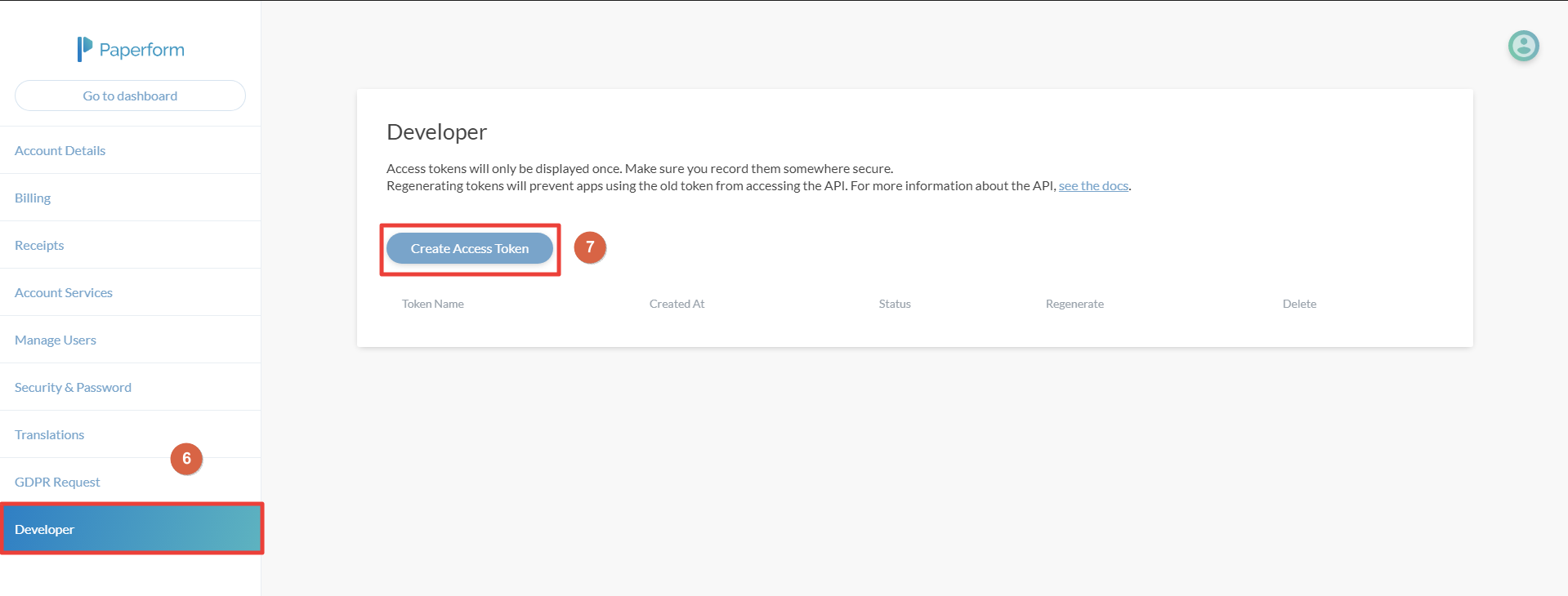Image resolution: width=1568 pixels, height=596 pixels.
Task: Select the Developer sidebar item
Action: (x=131, y=529)
